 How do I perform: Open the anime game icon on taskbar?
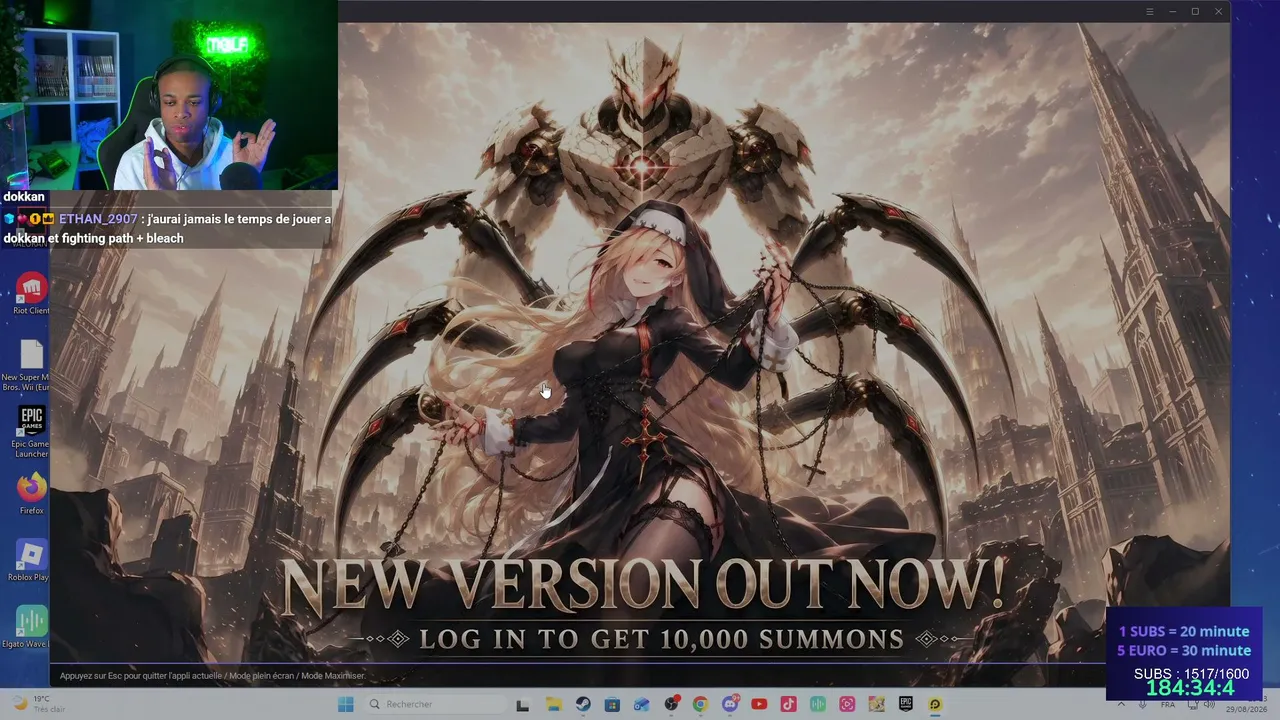pyautogui.click(x=877, y=705)
